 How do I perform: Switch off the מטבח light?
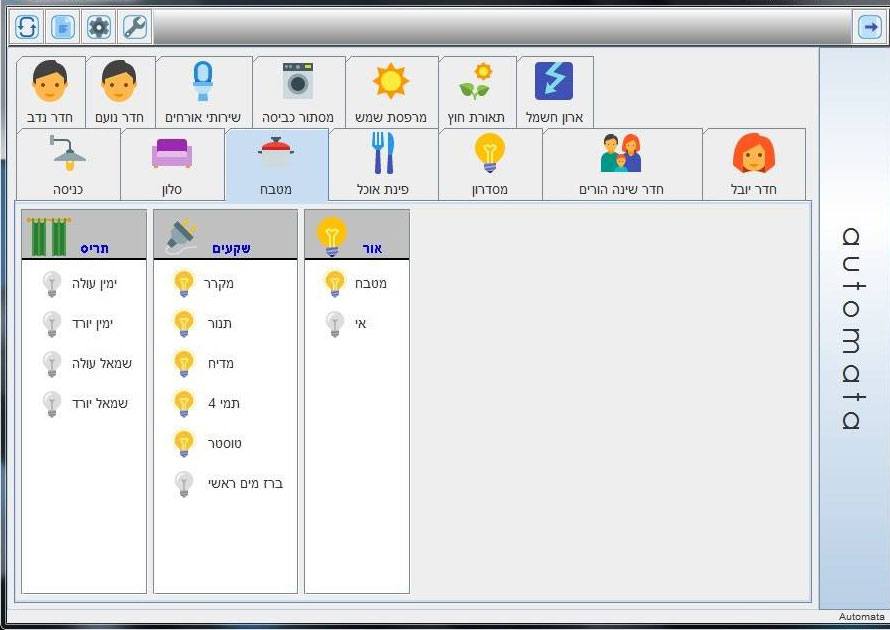click(335, 284)
